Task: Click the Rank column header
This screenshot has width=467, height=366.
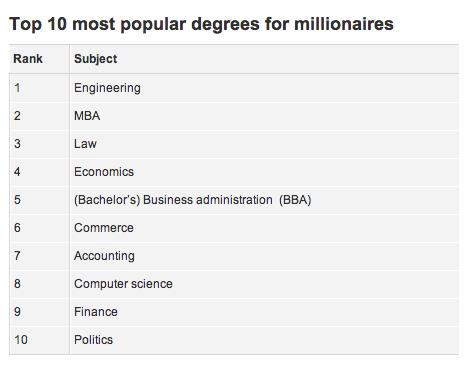Action: [28, 59]
